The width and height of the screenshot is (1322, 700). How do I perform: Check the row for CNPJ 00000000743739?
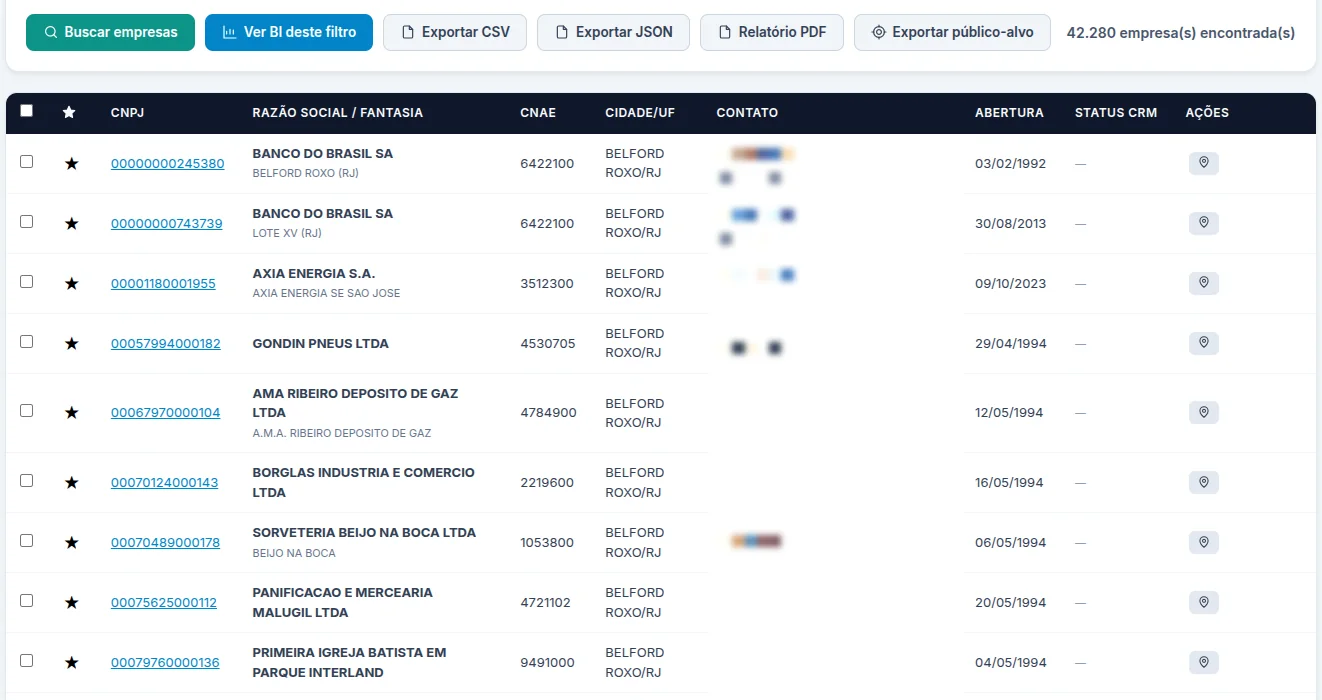click(26, 221)
